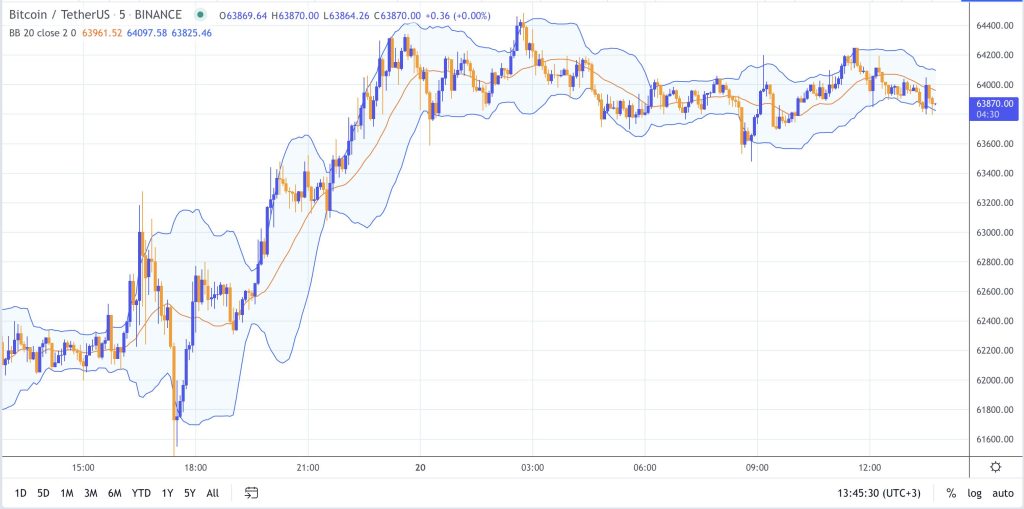
Task: Click the 63000.00 price axis label
Action: [x=995, y=233]
